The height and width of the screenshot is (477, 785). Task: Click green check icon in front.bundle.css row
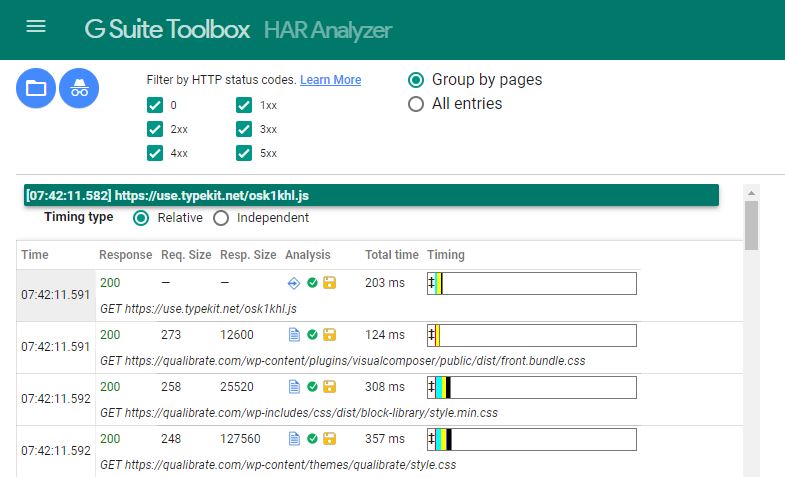tap(312, 334)
